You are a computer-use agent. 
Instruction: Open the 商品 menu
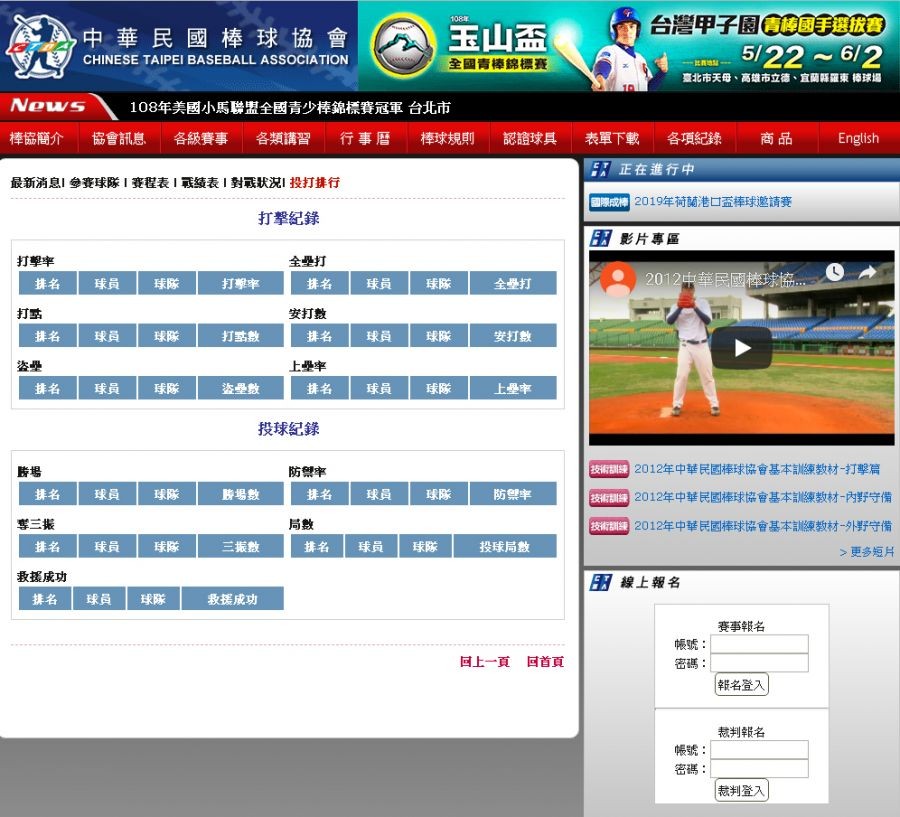[776, 138]
